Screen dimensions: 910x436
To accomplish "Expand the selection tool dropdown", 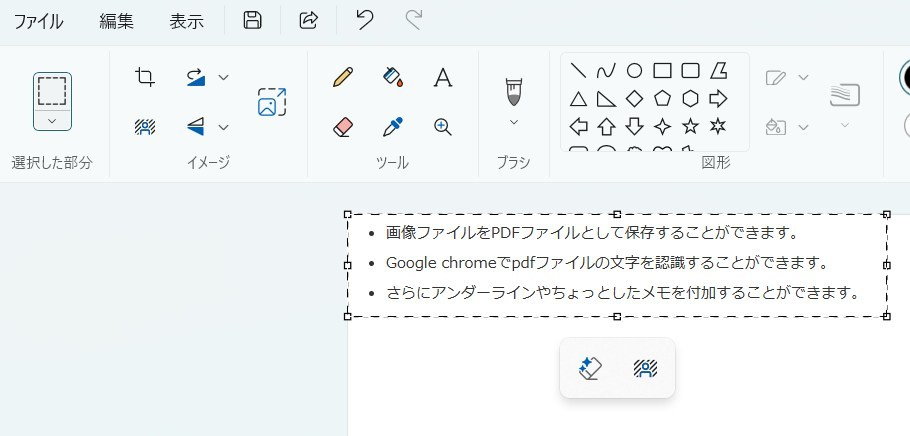I will [52, 120].
